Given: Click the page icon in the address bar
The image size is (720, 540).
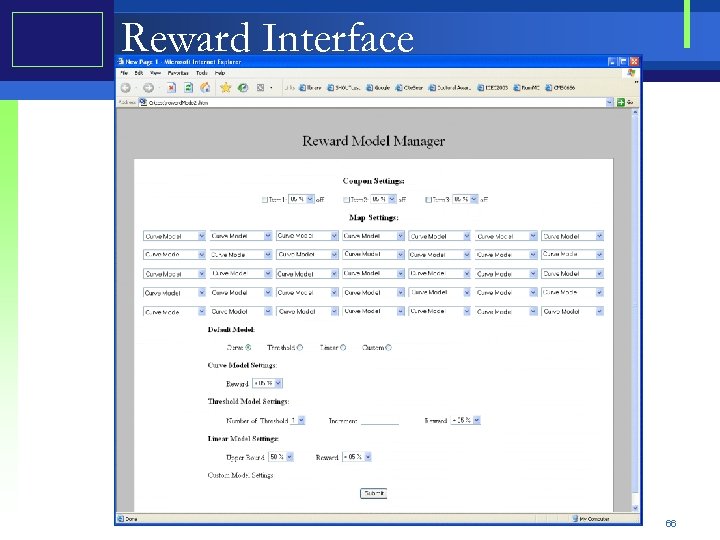Looking at the screenshot, I should click(x=143, y=102).
